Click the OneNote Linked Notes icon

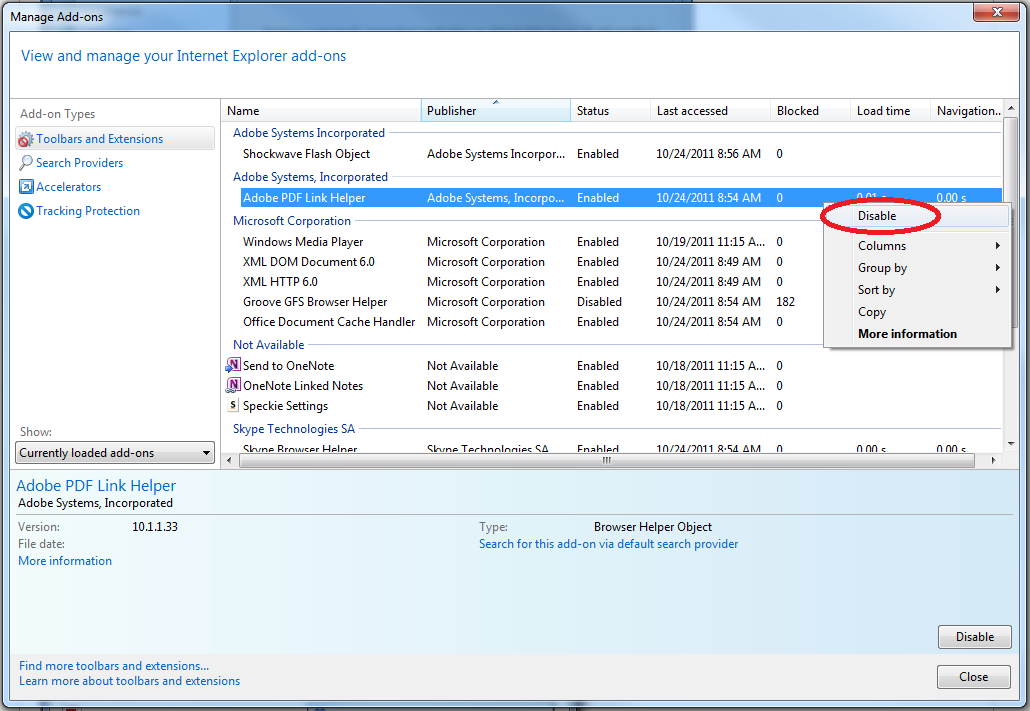pos(233,386)
